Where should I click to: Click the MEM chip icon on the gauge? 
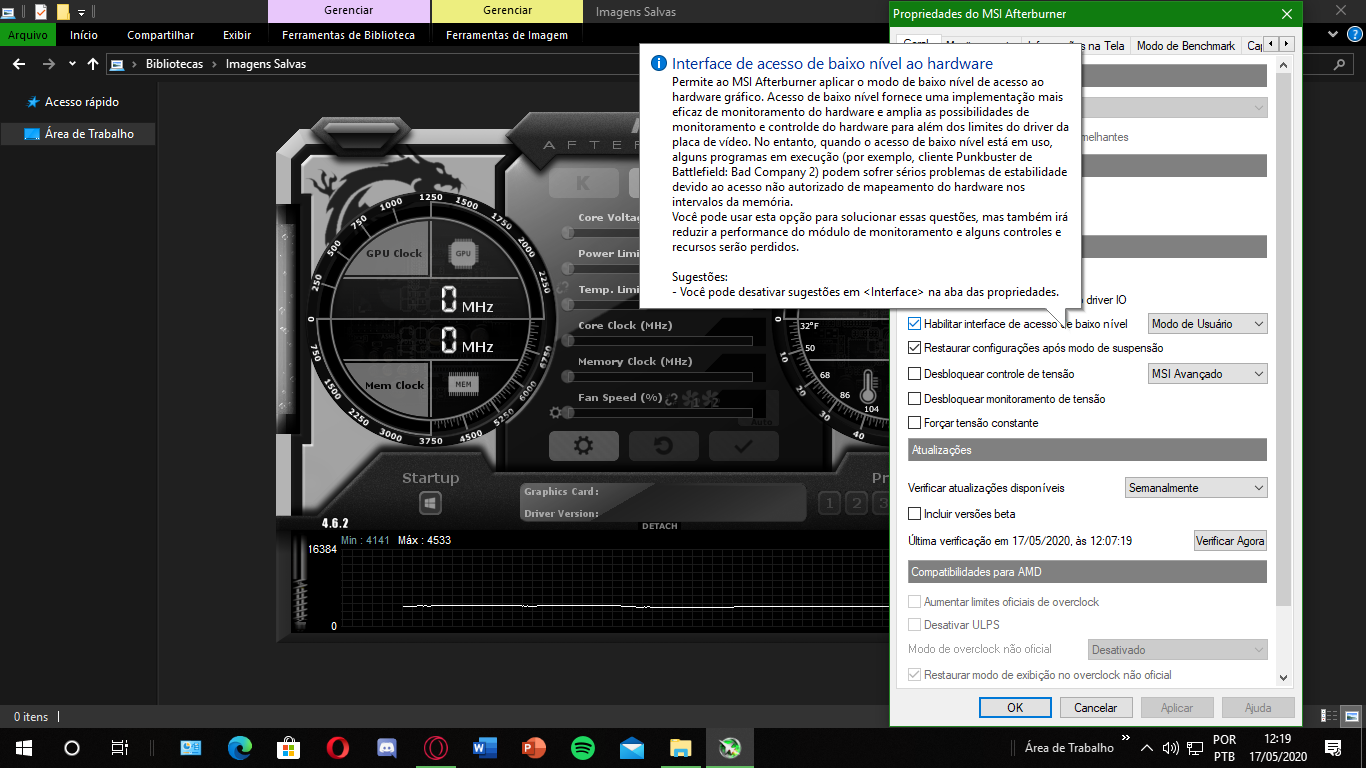(x=463, y=384)
